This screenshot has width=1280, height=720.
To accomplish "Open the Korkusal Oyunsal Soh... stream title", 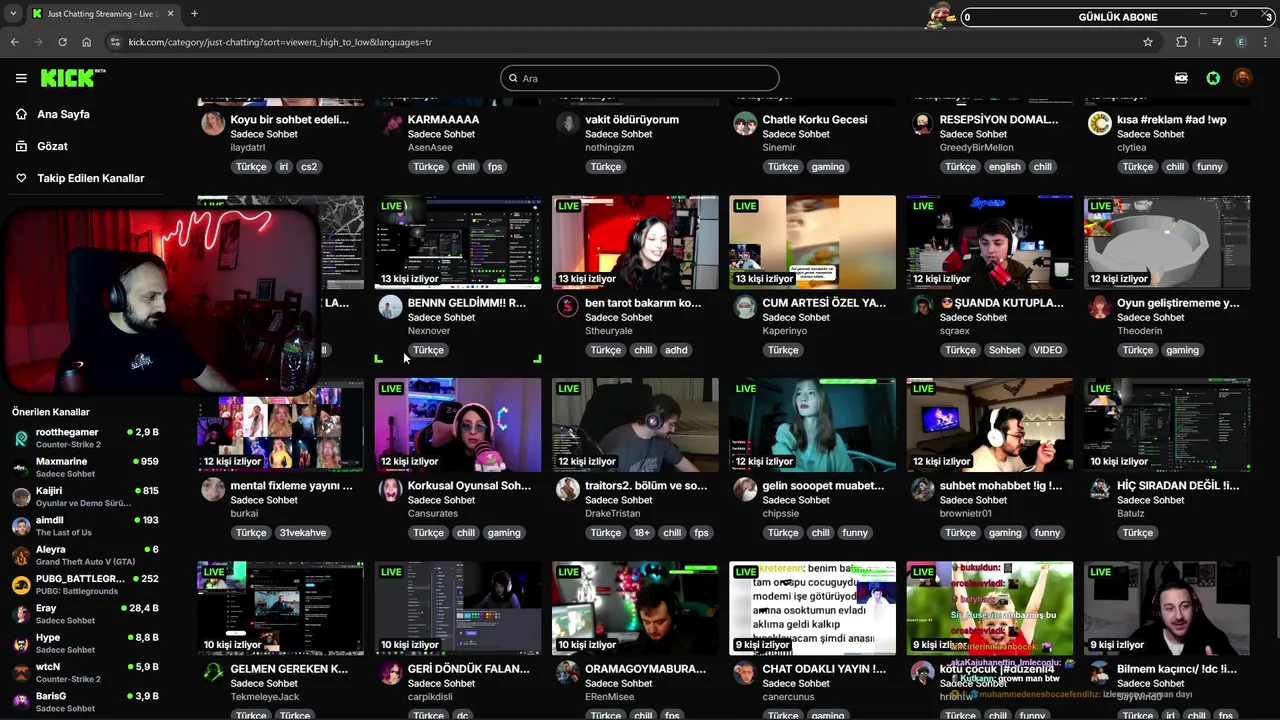I will 469,486.
